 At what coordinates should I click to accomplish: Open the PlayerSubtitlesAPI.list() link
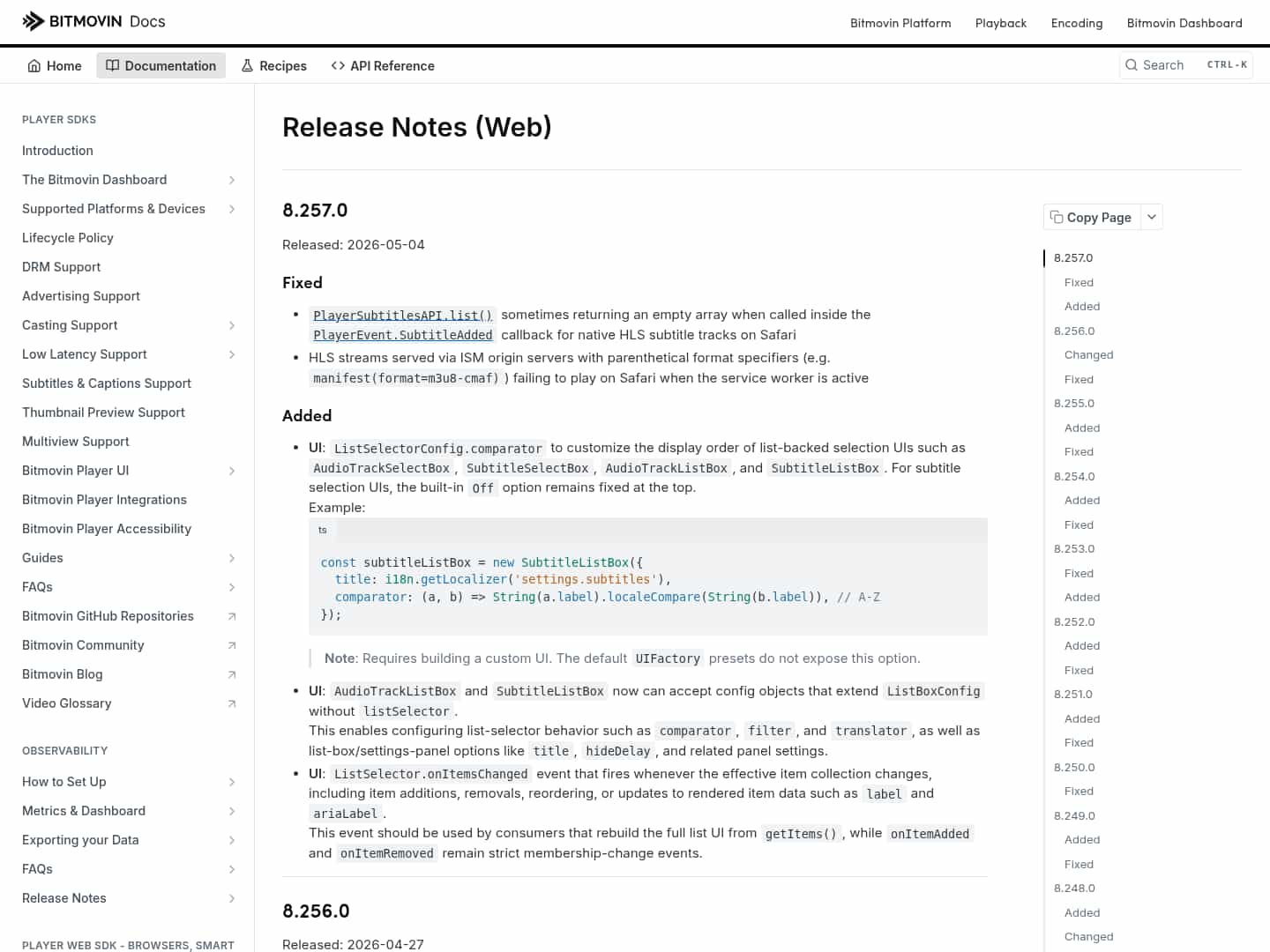(x=403, y=315)
